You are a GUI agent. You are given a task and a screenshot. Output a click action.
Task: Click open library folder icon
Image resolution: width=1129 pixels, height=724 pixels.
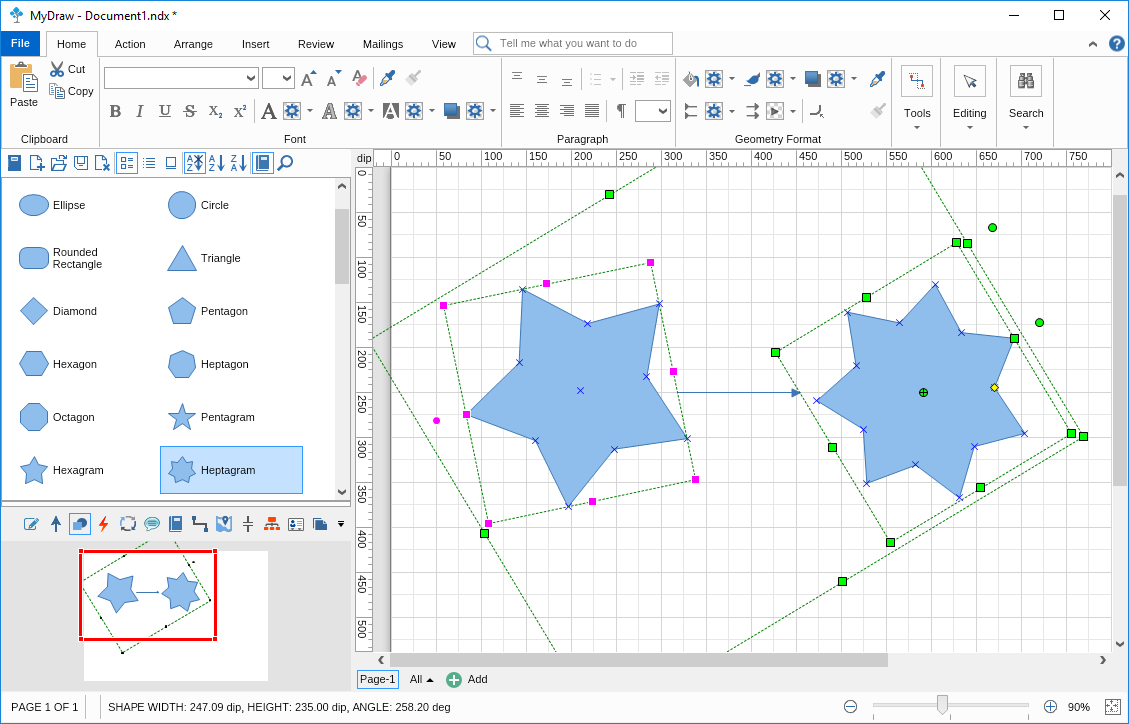click(59, 163)
